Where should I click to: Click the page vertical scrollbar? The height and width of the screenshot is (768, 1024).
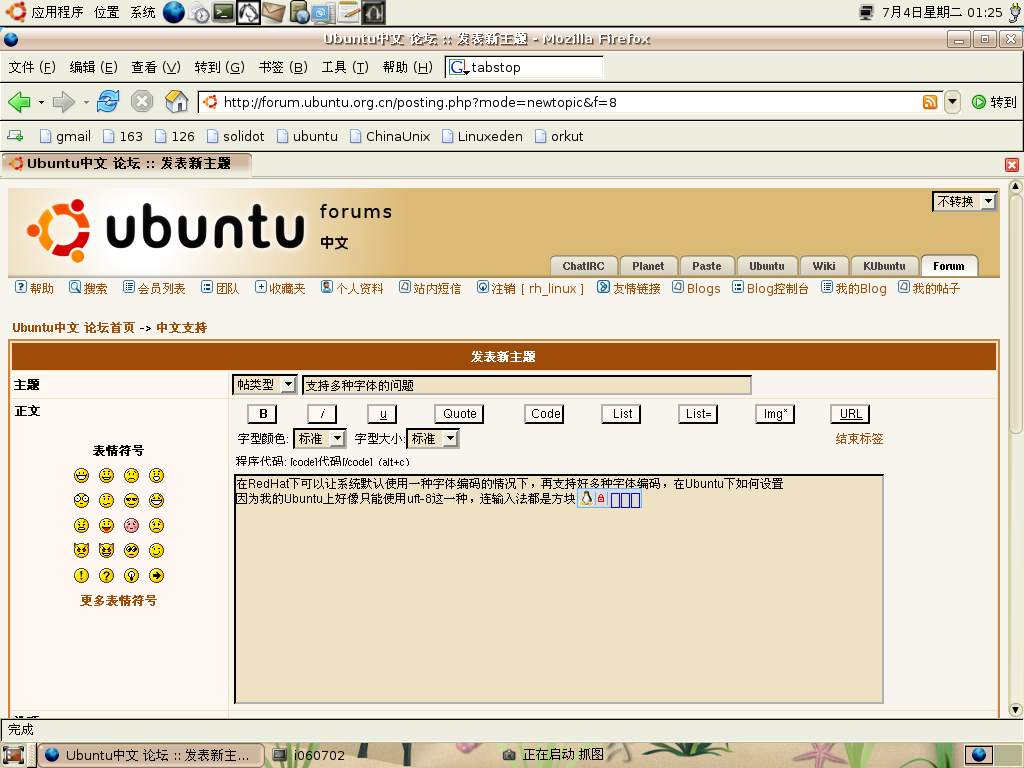click(x=1016, y=448)
